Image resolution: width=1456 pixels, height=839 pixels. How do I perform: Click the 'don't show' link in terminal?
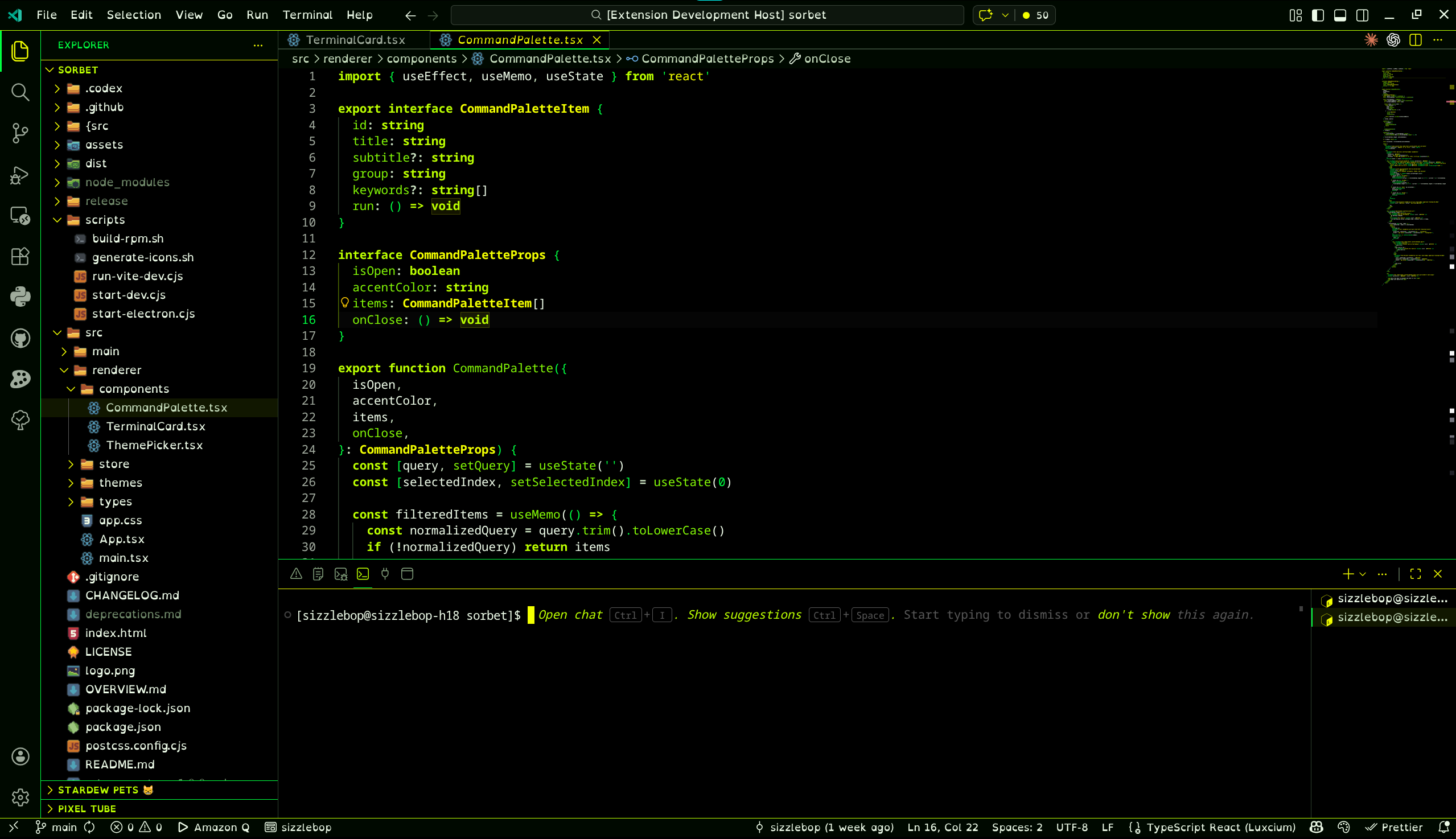(x=1133, y=615)
